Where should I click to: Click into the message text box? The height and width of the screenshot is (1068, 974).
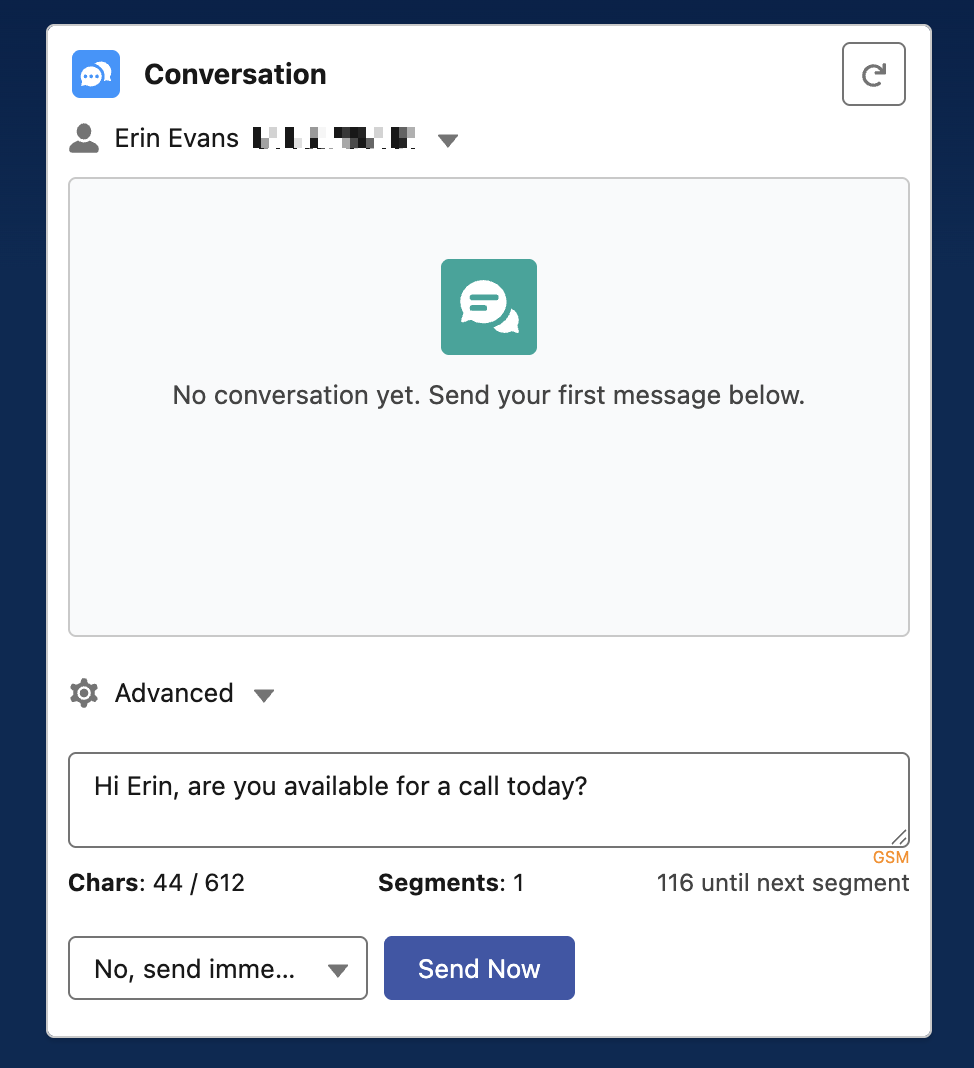[x=488, y=799]
